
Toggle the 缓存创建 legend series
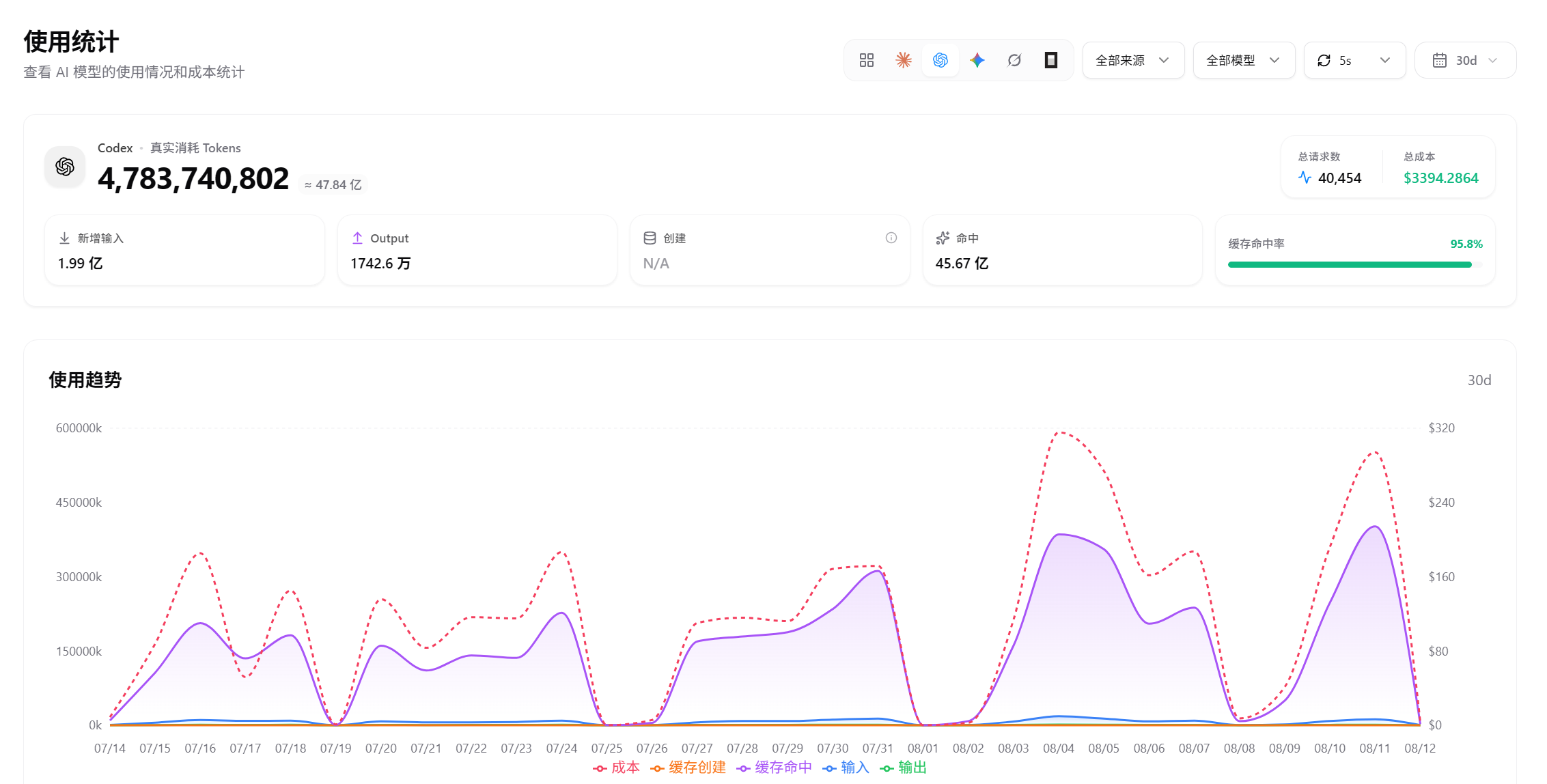point(688,768)
